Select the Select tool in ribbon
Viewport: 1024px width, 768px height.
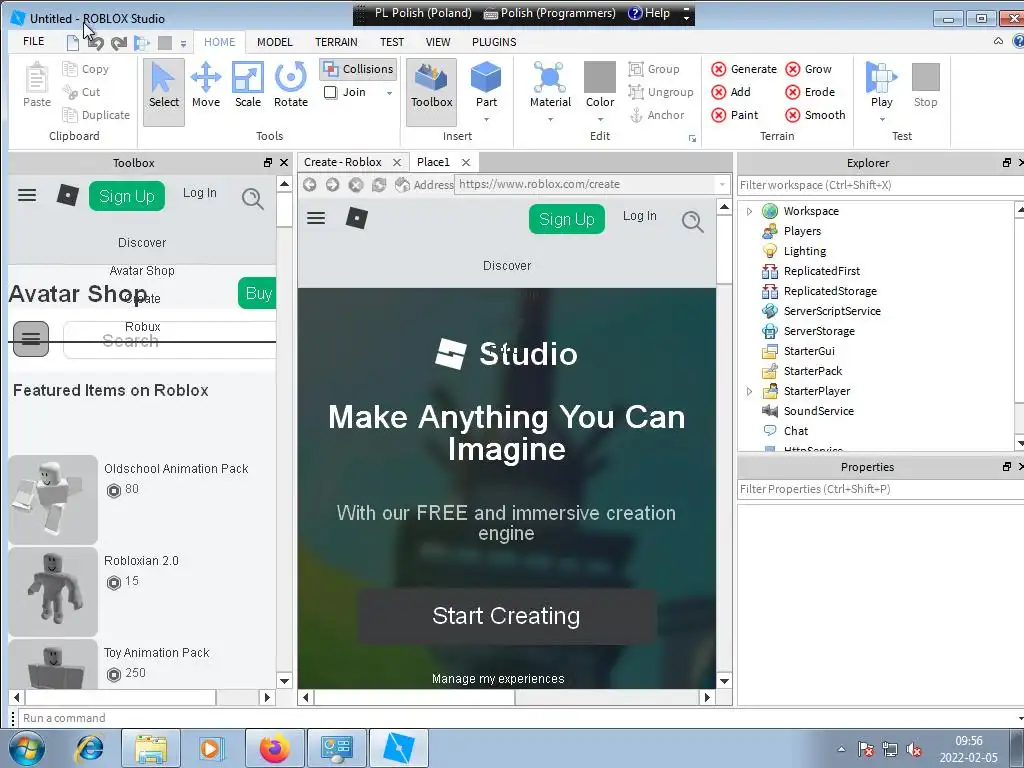click(x=163, y=91)
